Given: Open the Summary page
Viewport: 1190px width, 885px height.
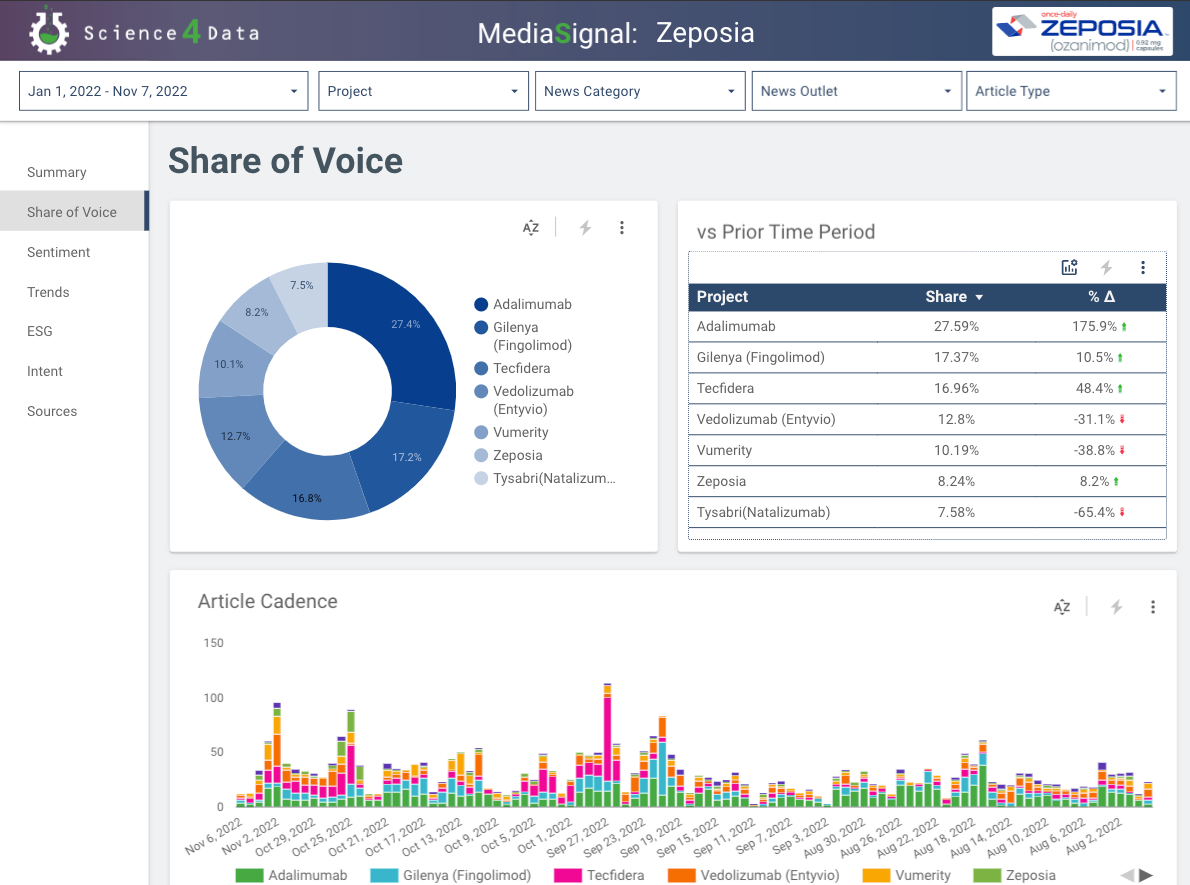Looking at the screenshot, I should coord(57,172).
